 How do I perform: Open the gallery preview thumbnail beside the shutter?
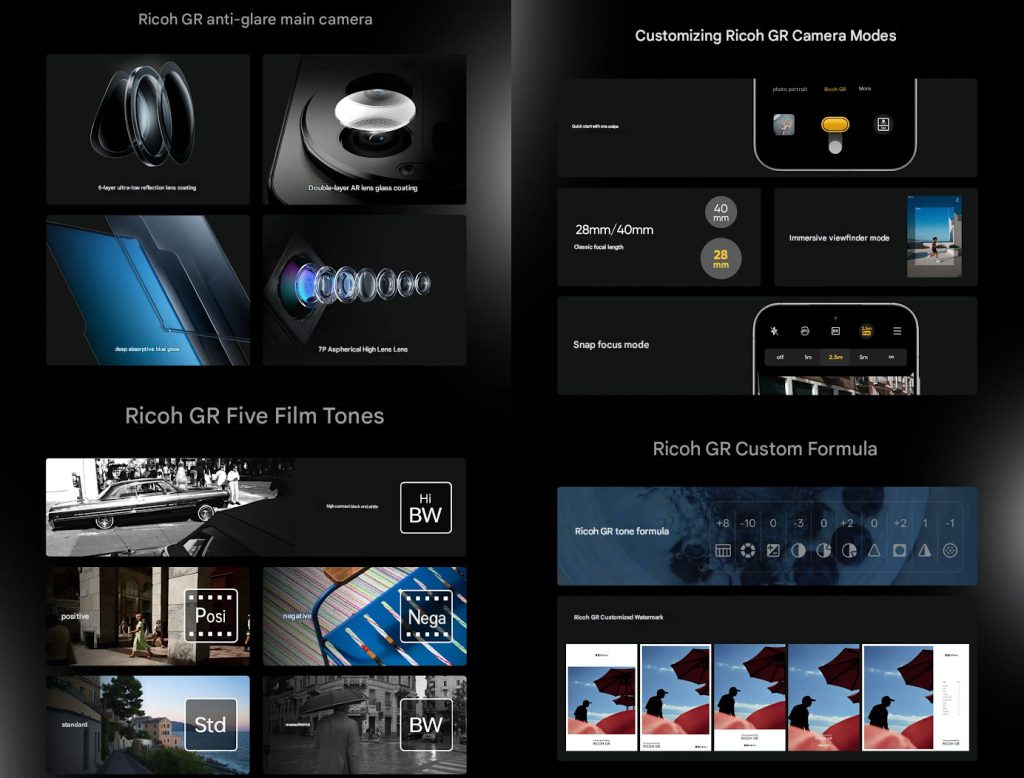coord(784,124)
